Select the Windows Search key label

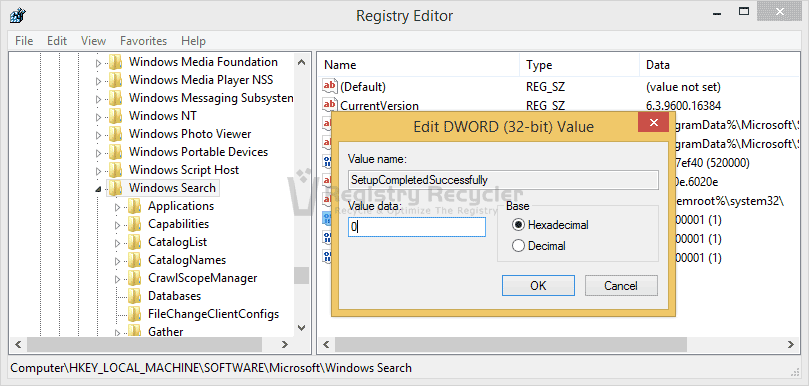click(x=172, y=188)
